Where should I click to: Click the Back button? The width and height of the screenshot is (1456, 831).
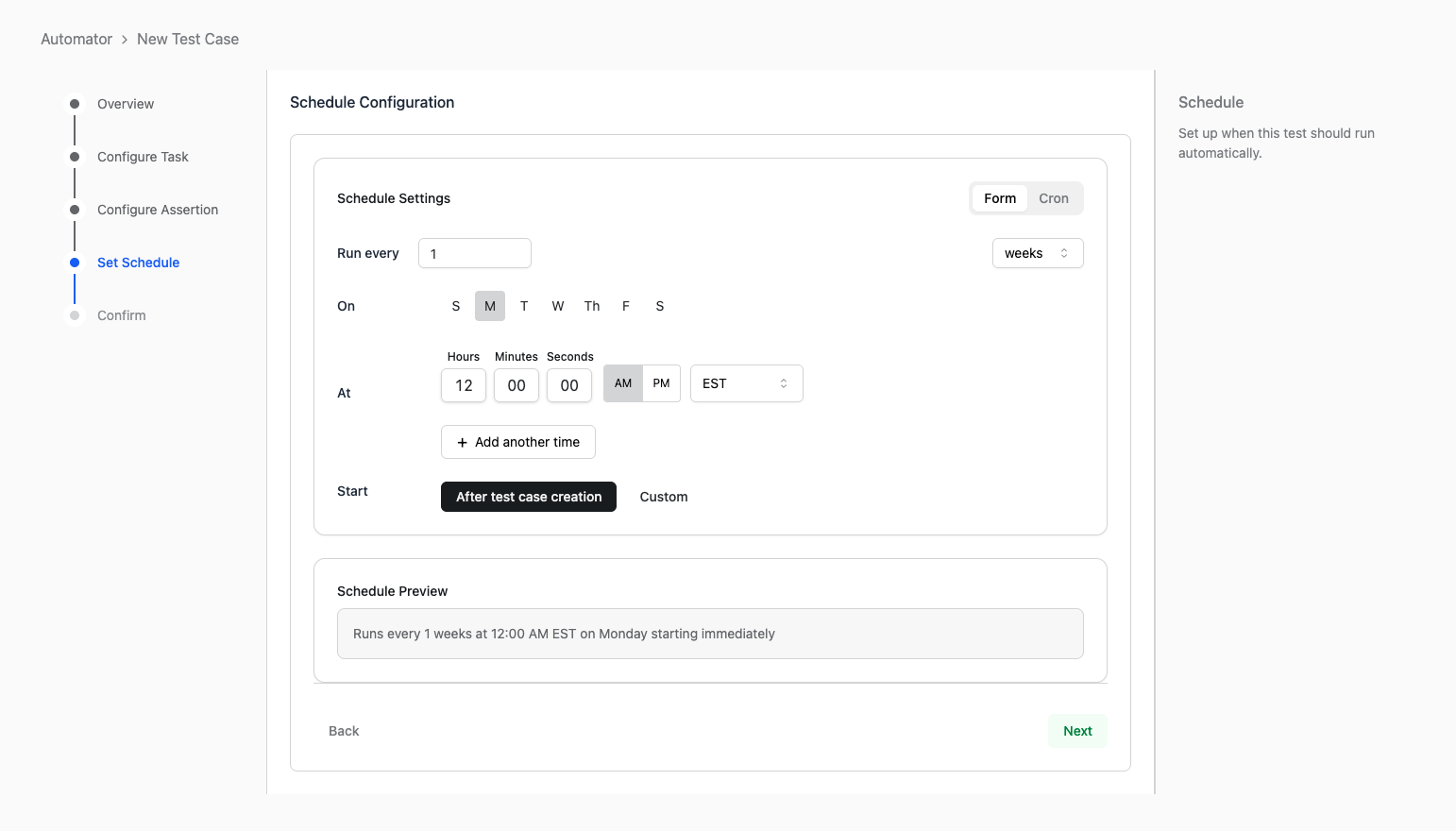344,731
